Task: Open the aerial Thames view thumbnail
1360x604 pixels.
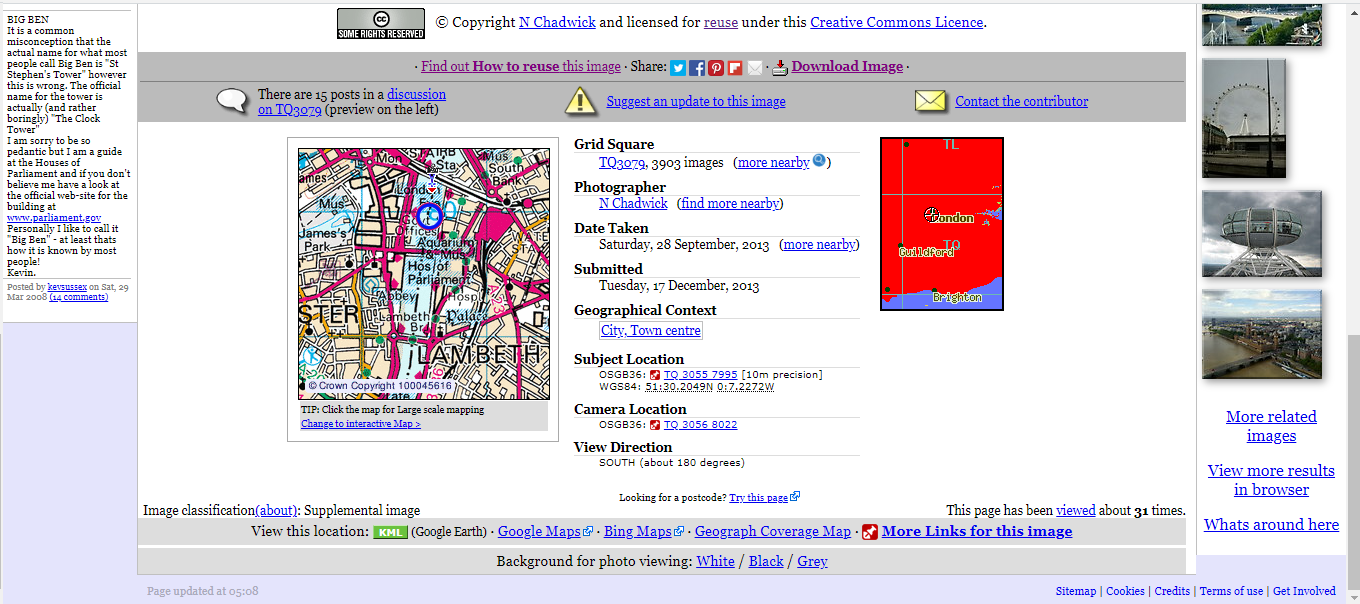Action: click(1262, 334)
